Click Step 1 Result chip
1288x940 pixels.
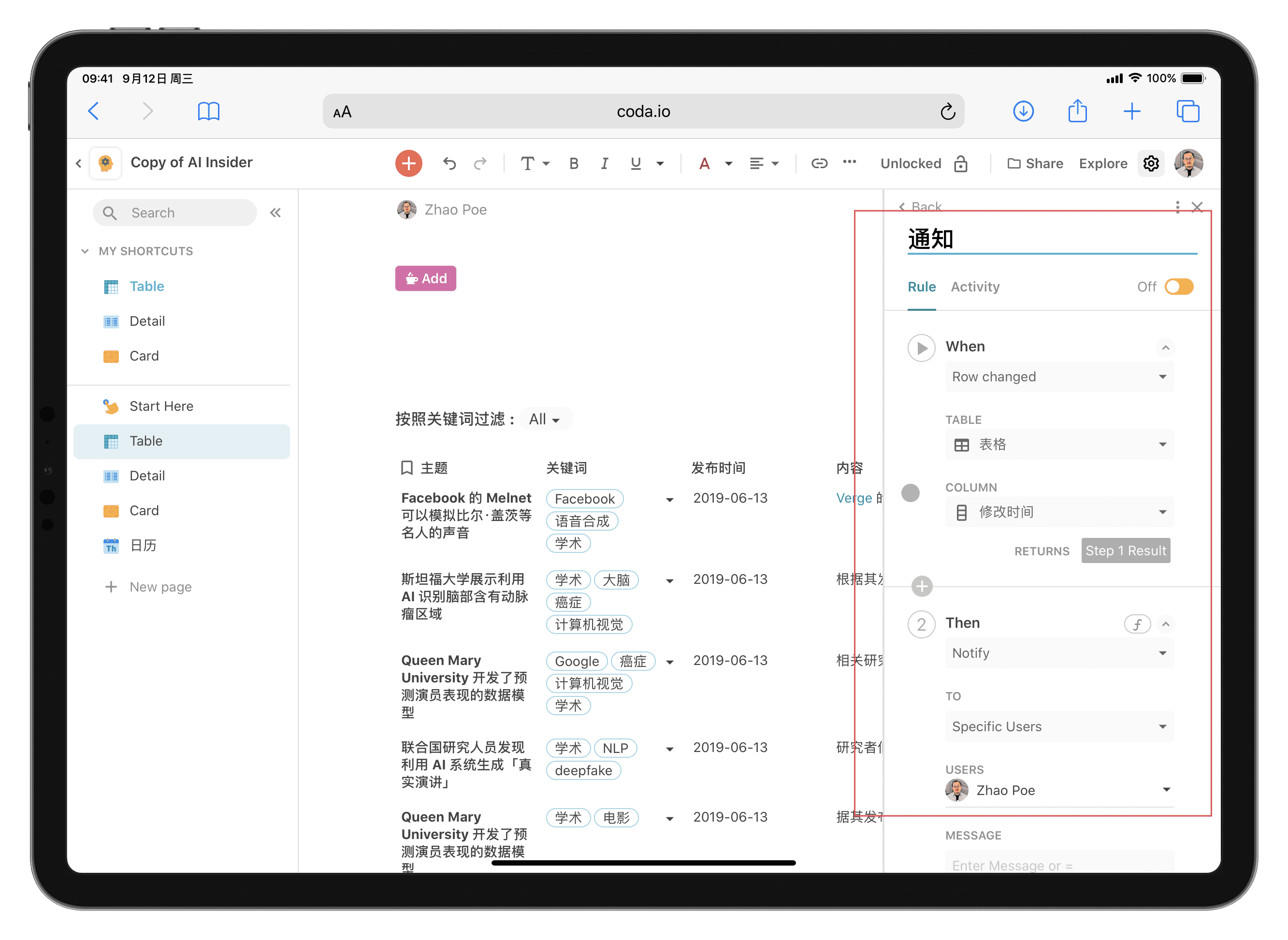[x=1125, y=551]
